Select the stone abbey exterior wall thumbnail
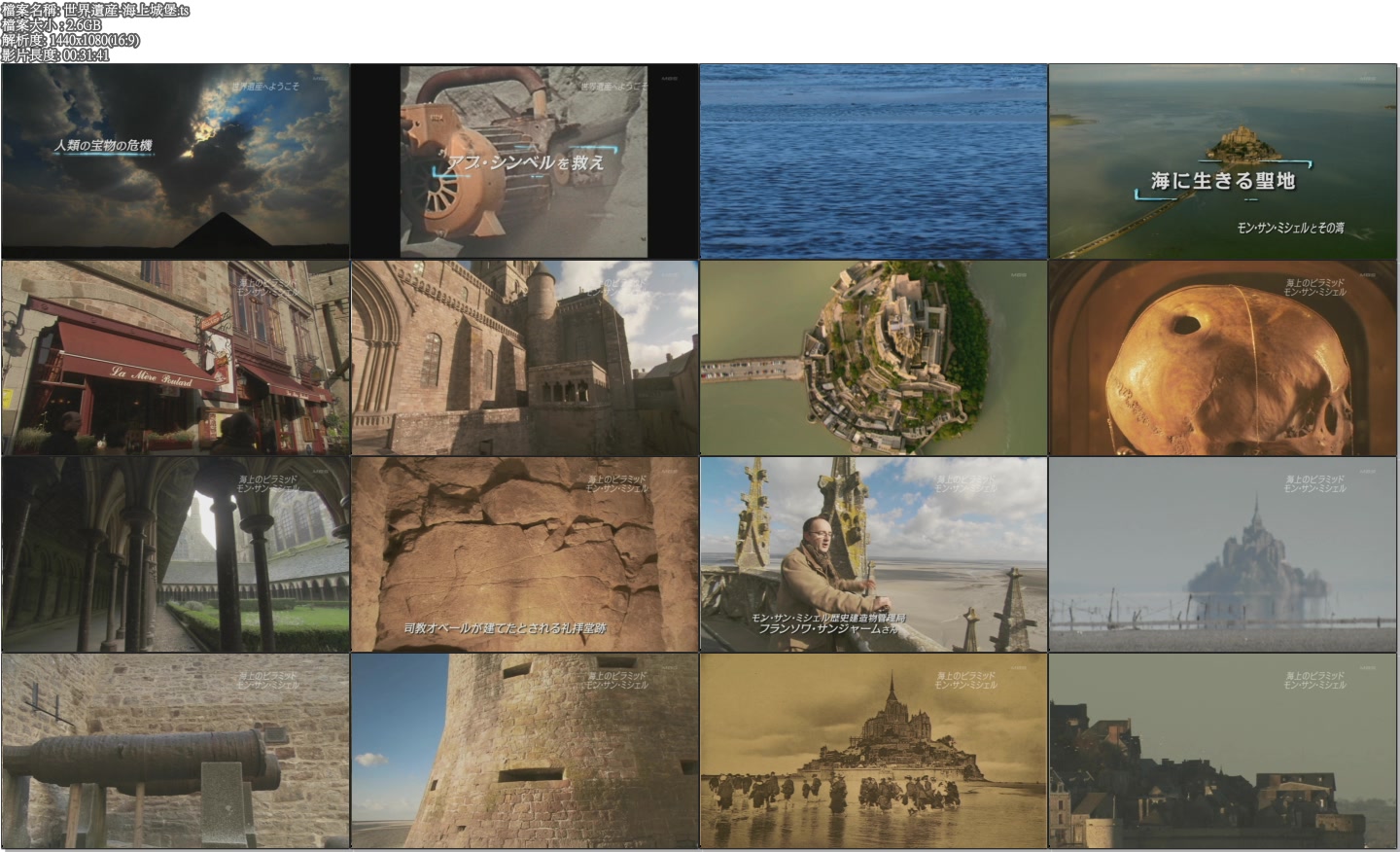 coord(524,357)
